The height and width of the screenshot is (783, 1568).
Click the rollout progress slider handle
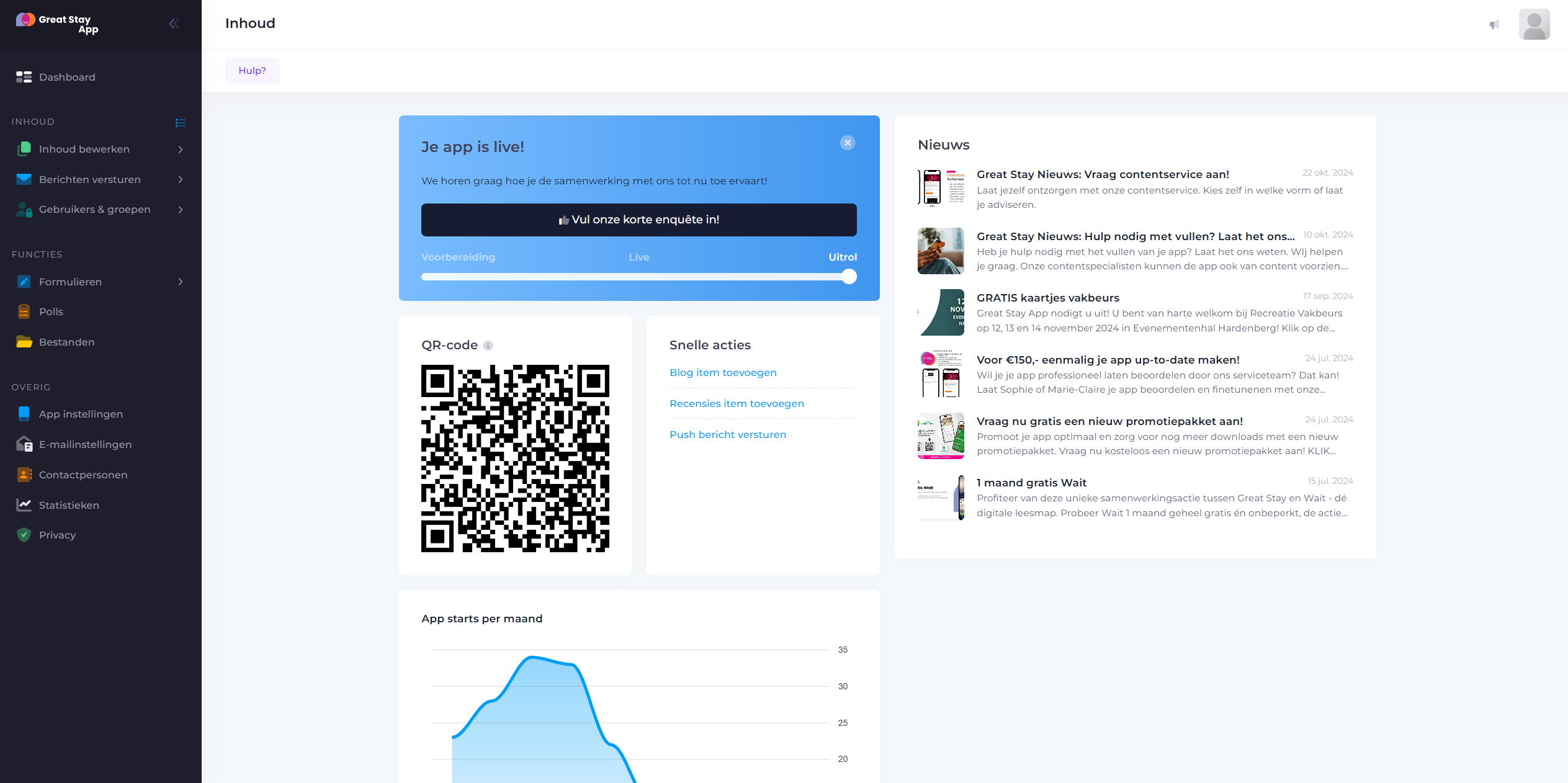849,277
